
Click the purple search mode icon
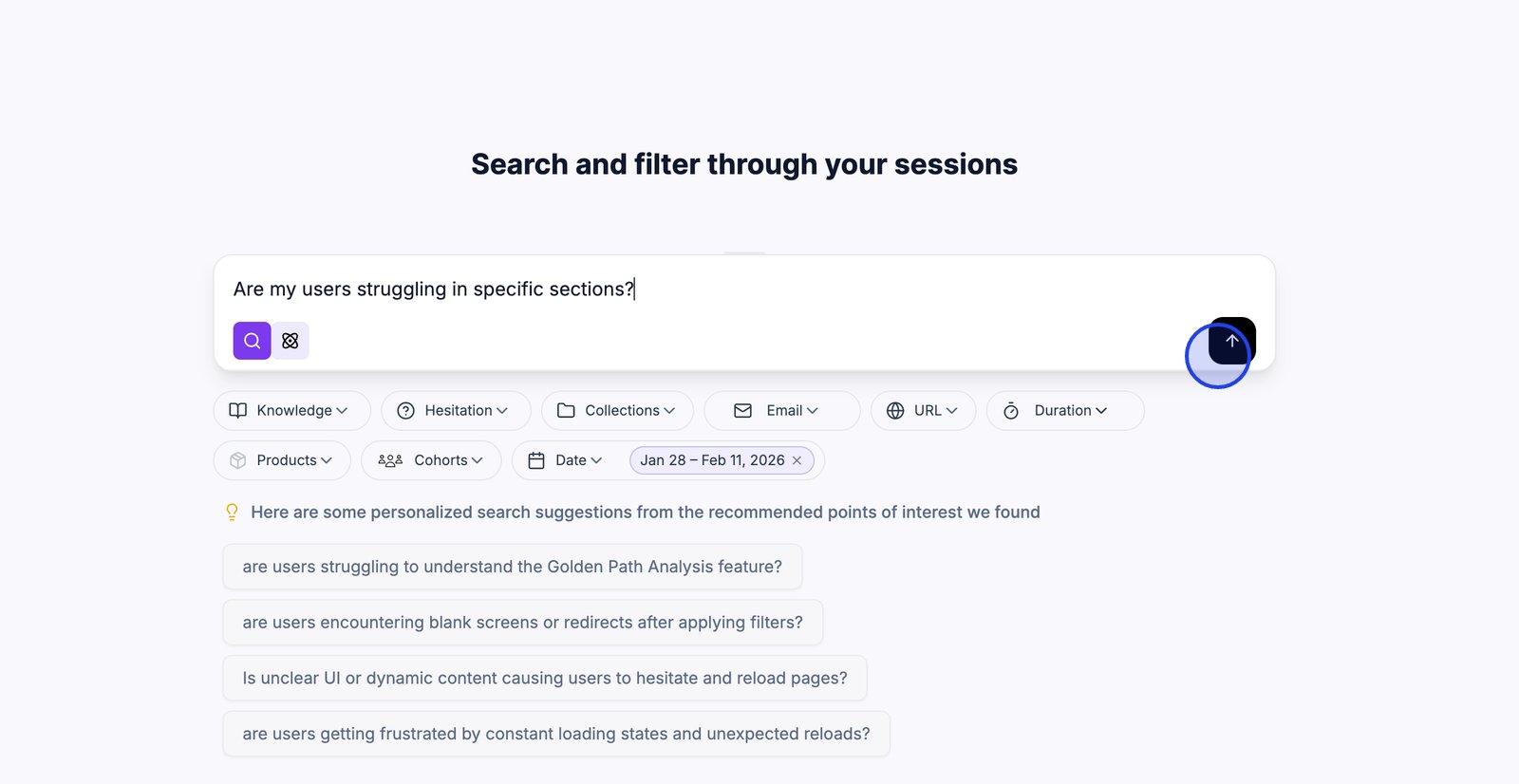coord(252,341)
